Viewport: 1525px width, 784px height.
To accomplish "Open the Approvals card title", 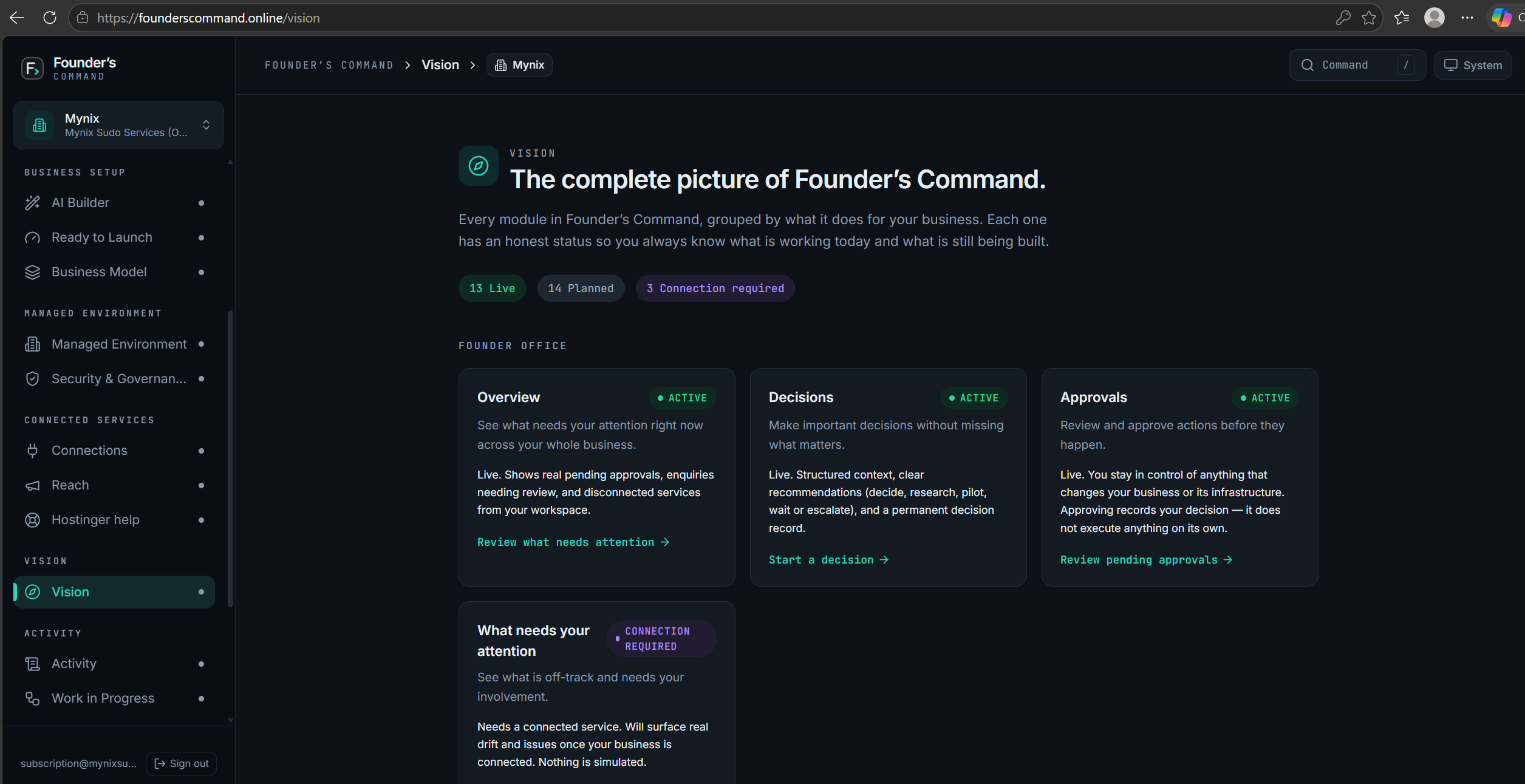I will (1094, 397).
